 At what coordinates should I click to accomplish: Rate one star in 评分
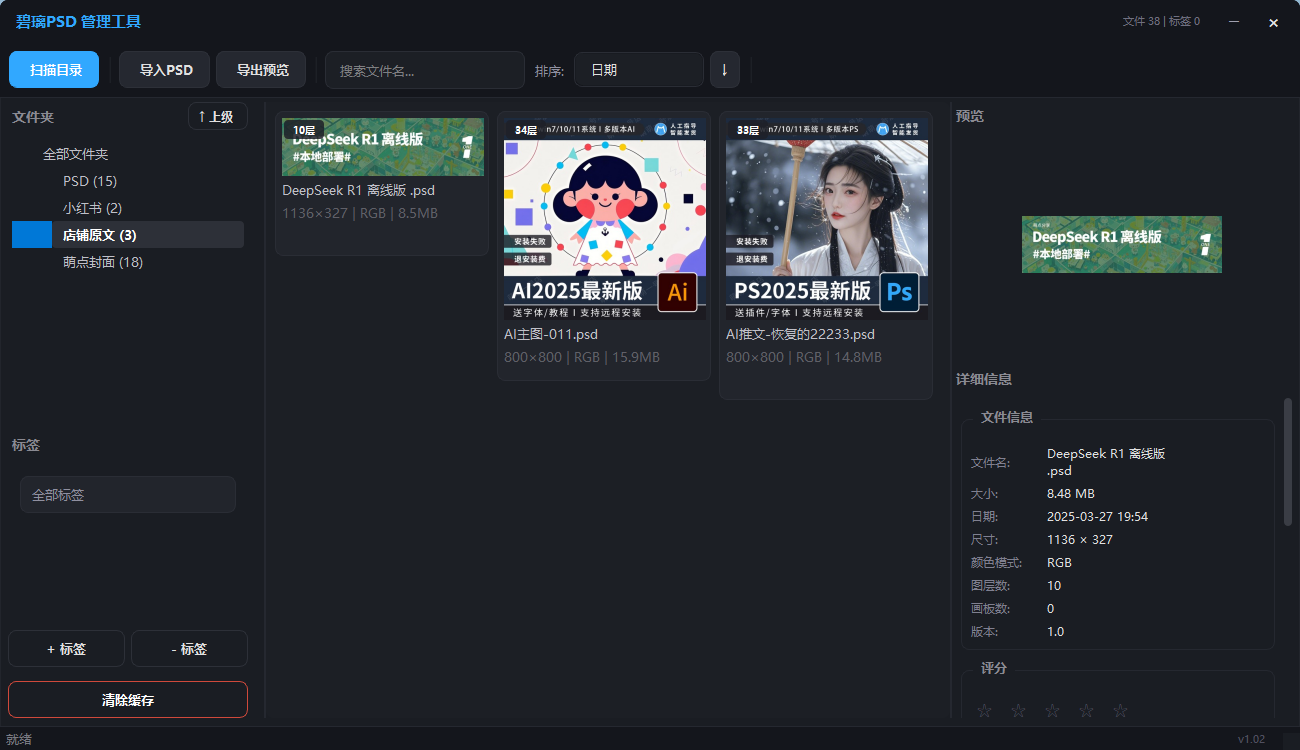985,711
